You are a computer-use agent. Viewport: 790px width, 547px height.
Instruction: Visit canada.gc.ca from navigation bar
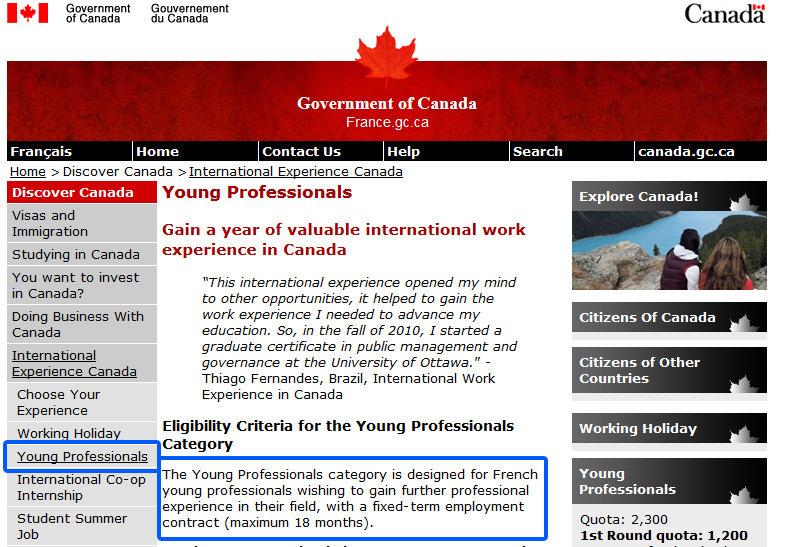(x=686, y=152)
